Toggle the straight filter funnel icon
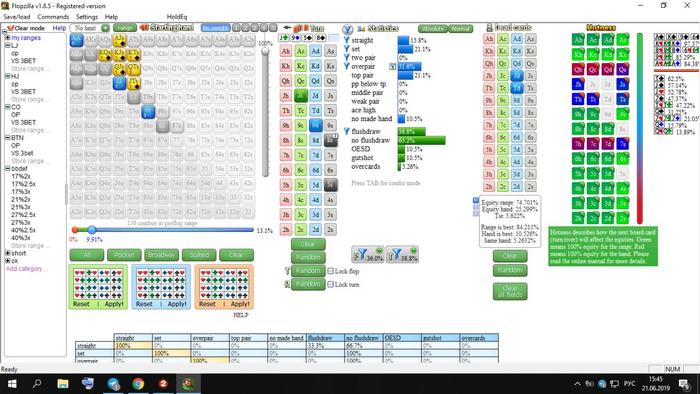The height and width of the screenshot is (394, 700). tap(346, 40)
